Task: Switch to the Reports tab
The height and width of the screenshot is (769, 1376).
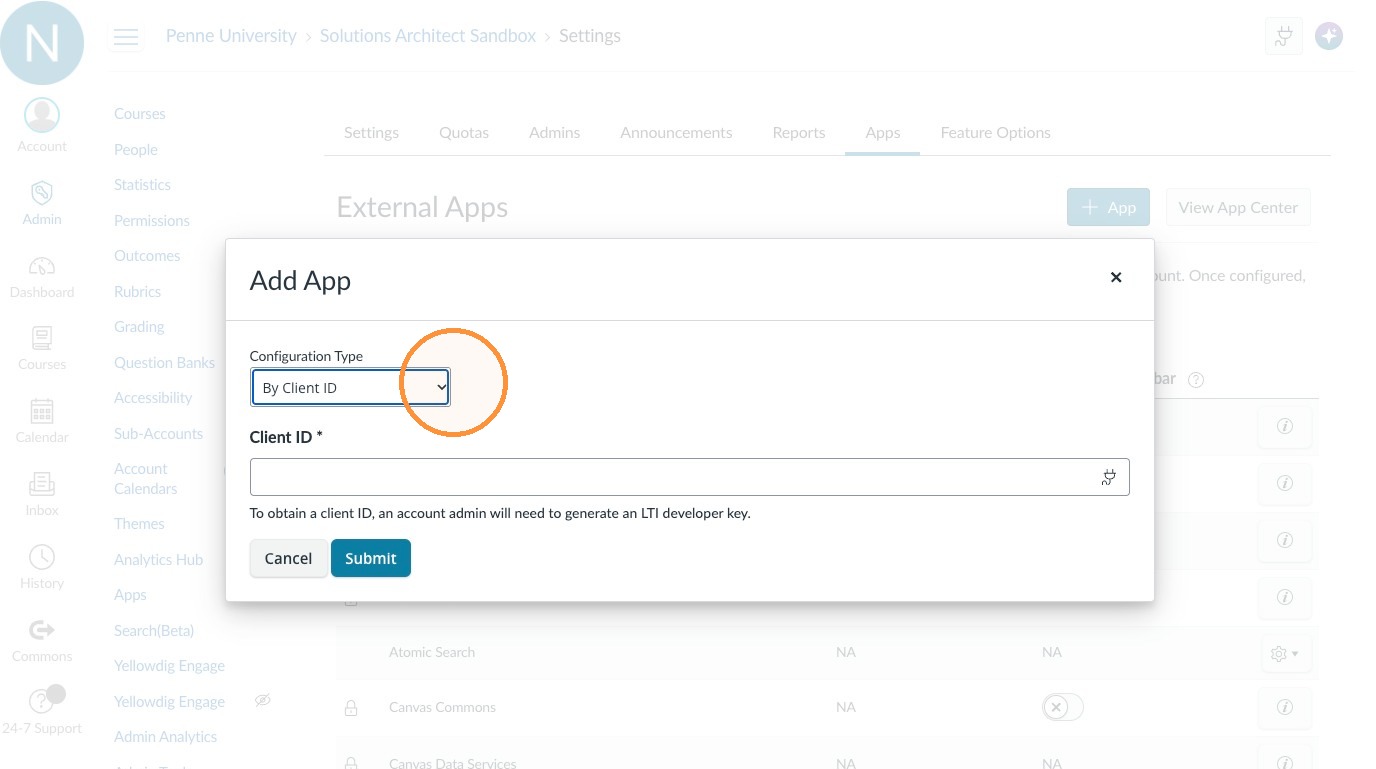Action: pyautogui.click(x=799, y=132)
